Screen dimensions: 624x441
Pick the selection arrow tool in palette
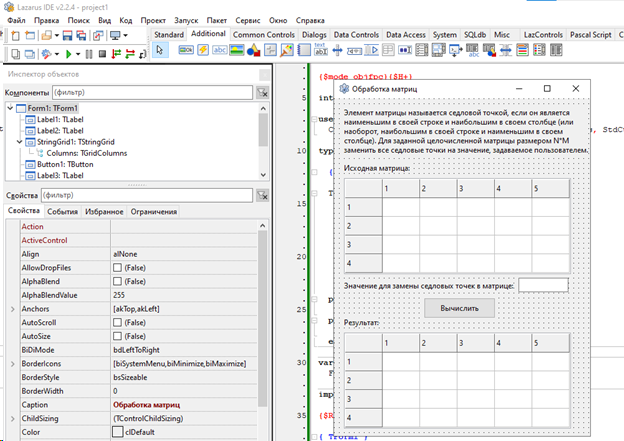pyautogui.click(x=161, y=51)
